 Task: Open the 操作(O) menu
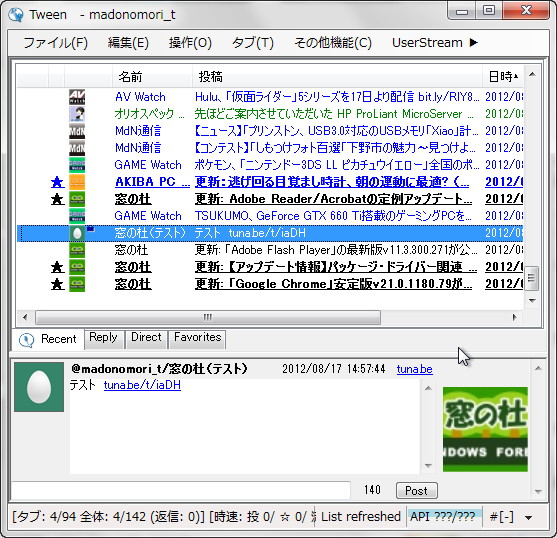tap(190, 43)
